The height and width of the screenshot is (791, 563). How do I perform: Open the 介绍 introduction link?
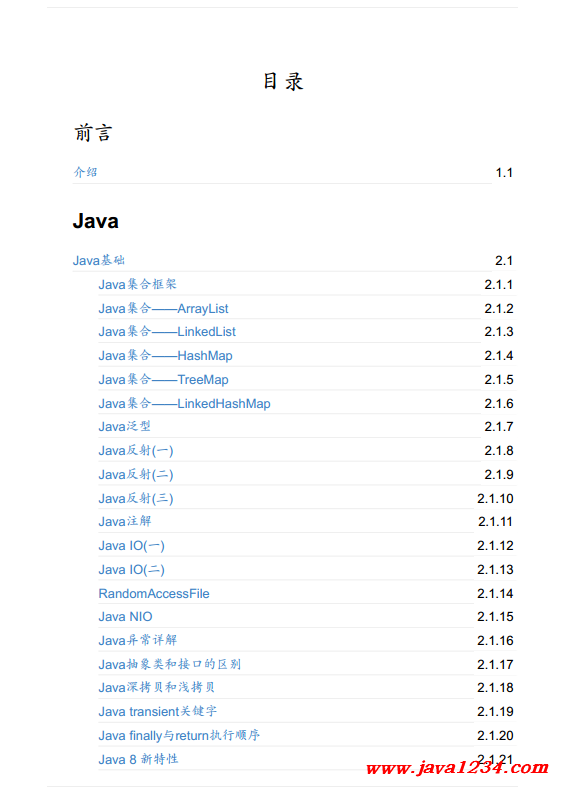point(85,172)
